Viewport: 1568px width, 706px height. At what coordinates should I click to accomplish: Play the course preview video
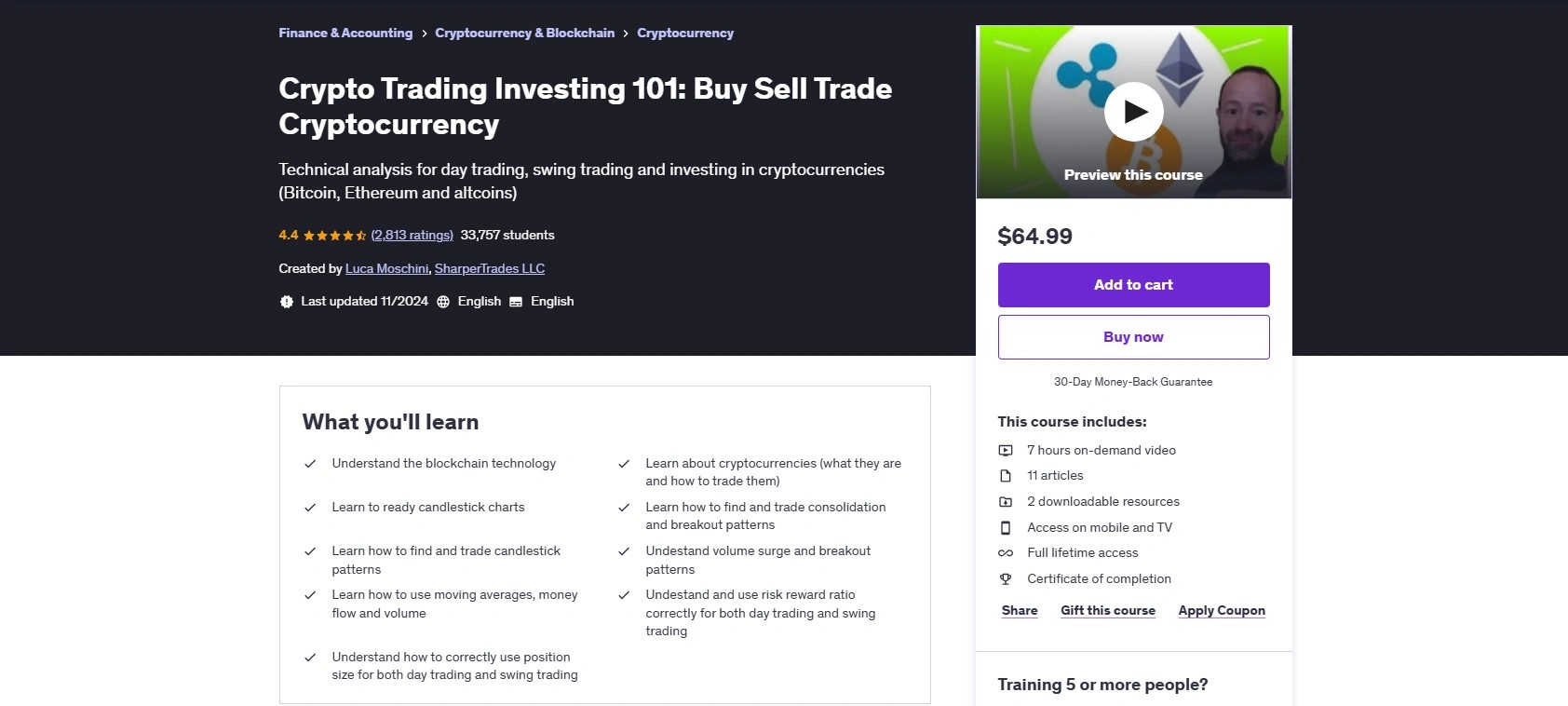pos(1133,112)
